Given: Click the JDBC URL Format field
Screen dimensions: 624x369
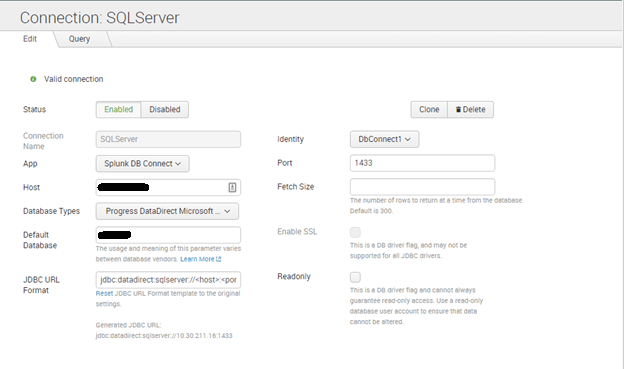Looking at the screenshot, I should coord(168,280).
